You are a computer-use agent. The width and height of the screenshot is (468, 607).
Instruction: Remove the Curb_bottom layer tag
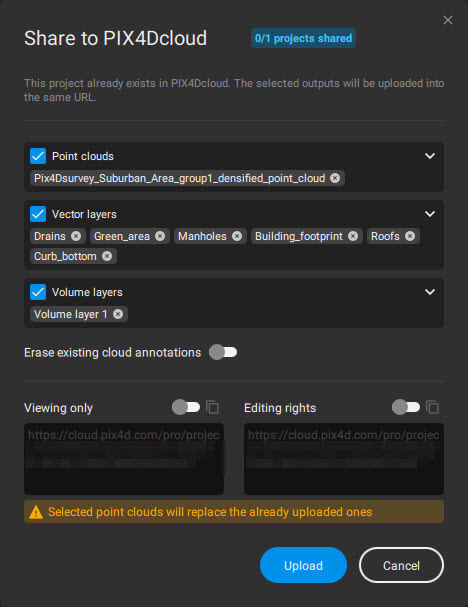[x=107, y=256]
